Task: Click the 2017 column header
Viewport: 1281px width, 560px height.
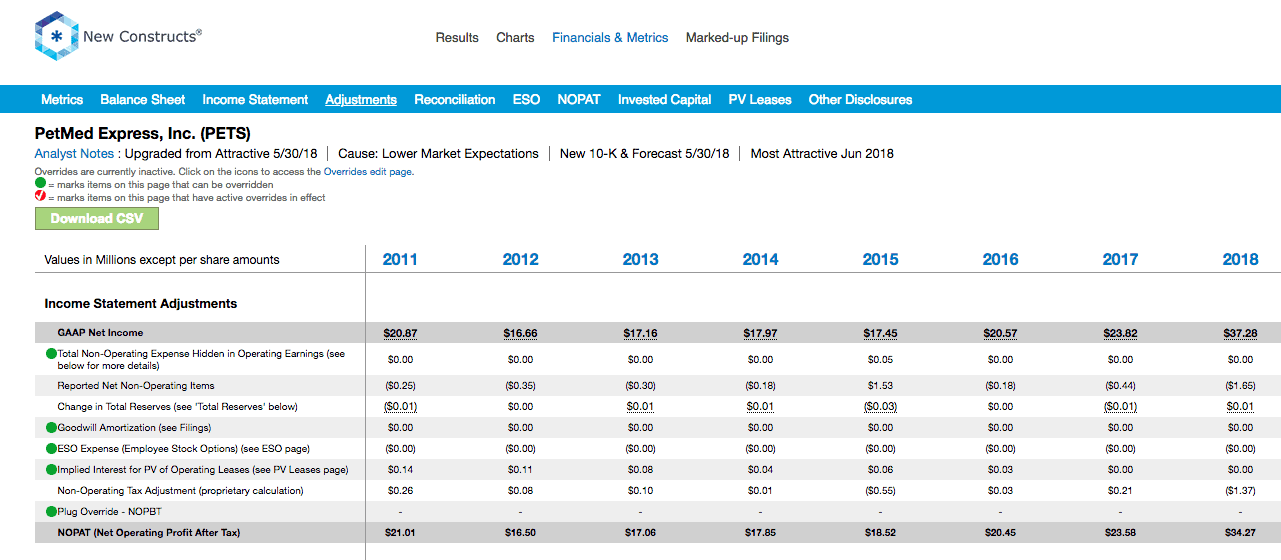Action: pyautogui.click(x=1120, y=260)
